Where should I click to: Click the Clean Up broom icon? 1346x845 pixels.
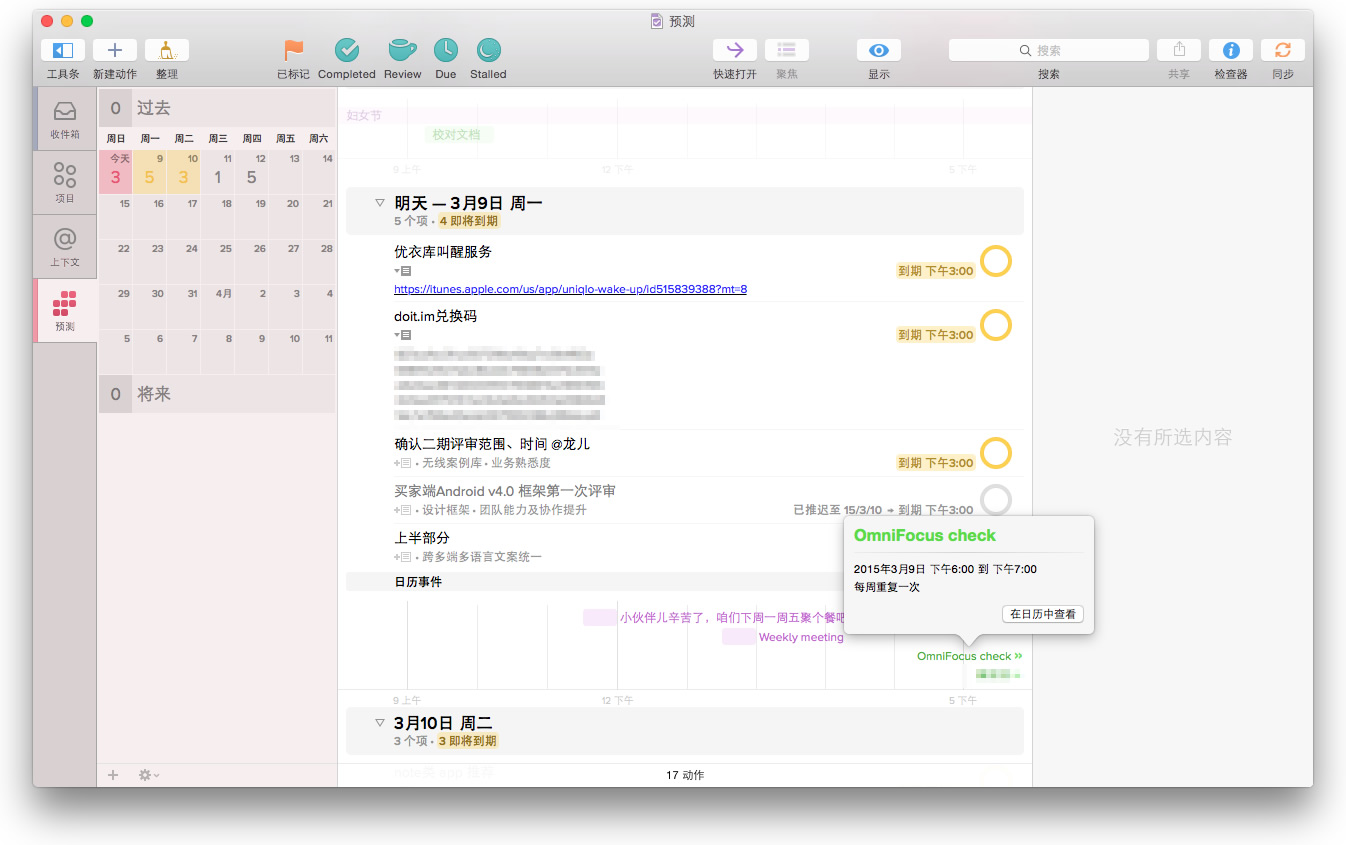click(x=167, y=51)
